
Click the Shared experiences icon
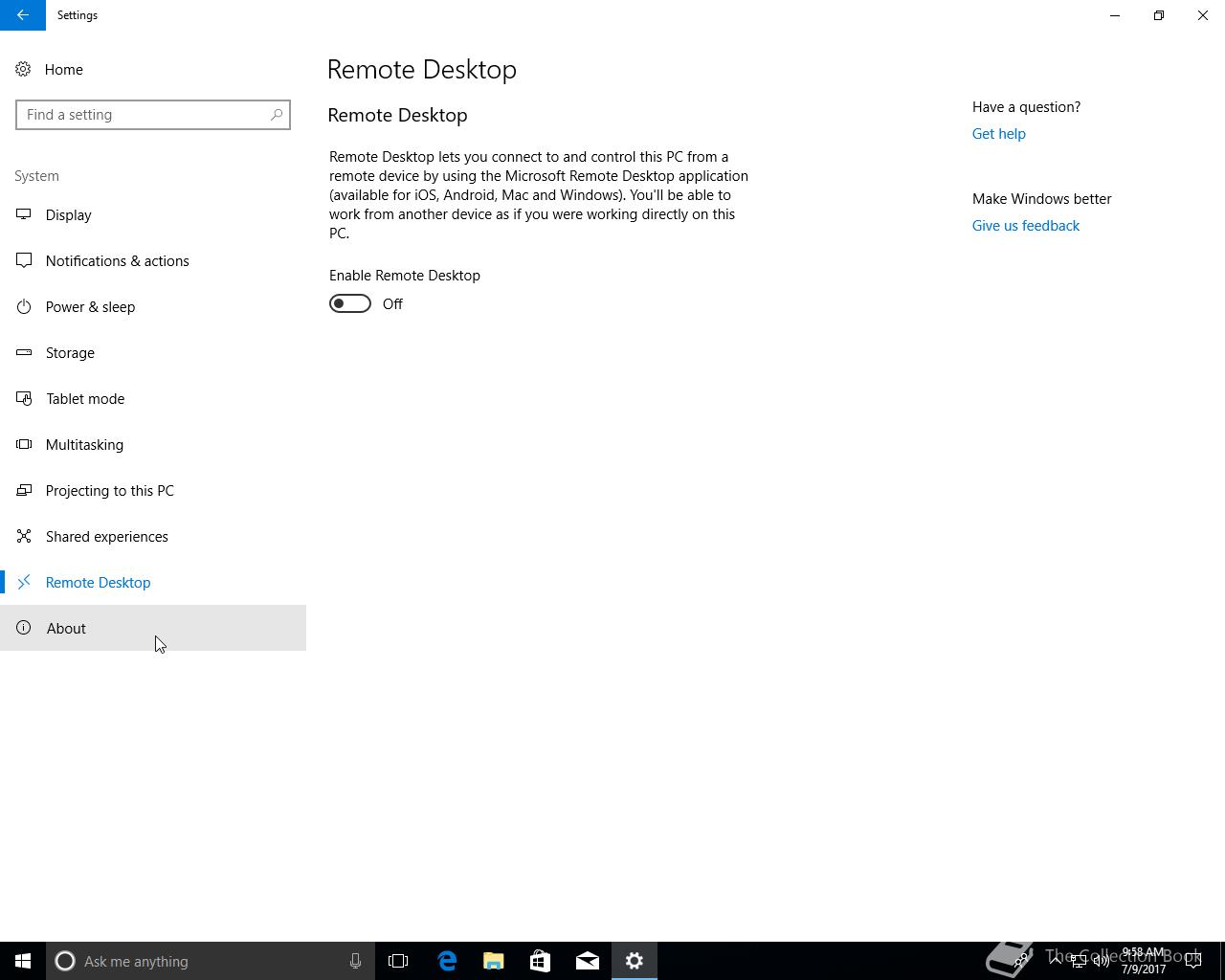[24, 536]
